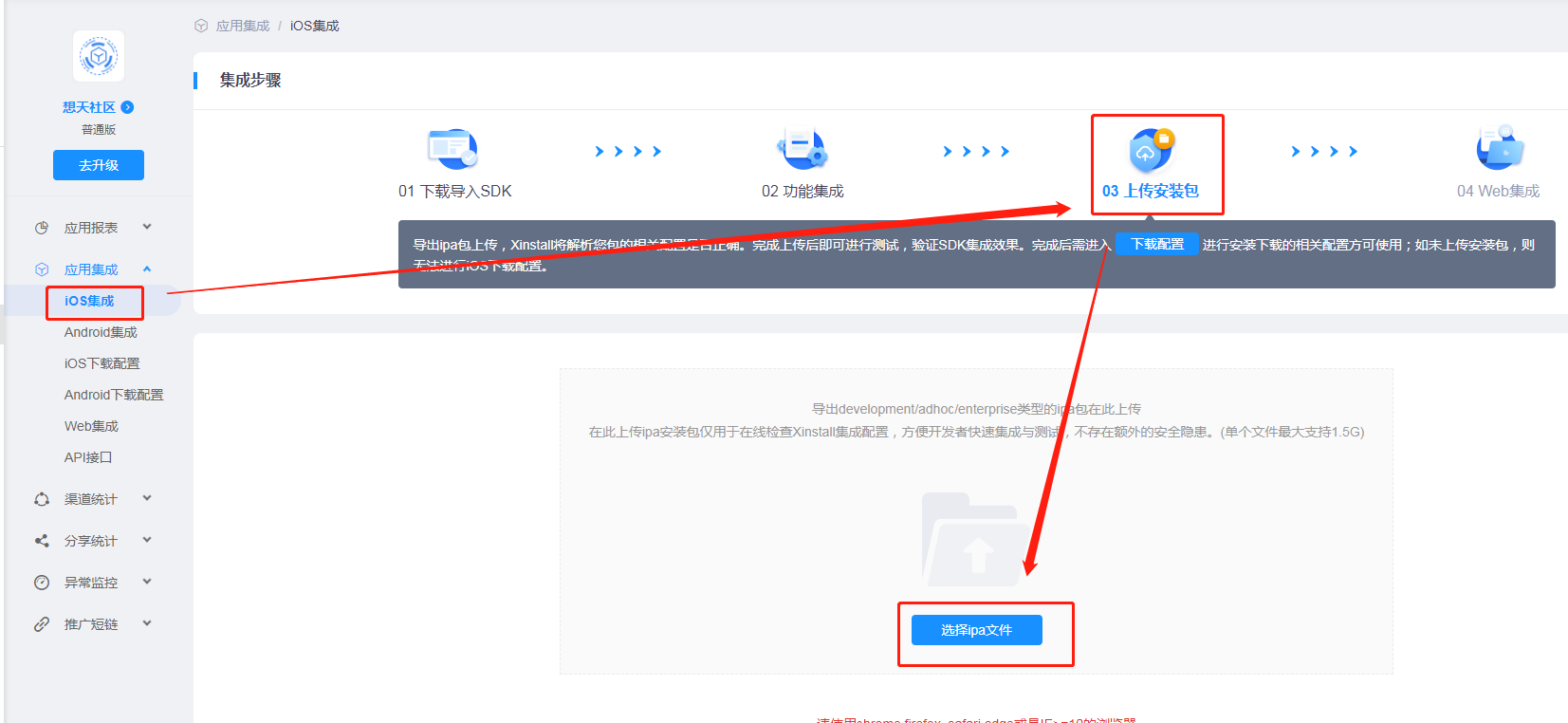The width and height of the screenshot is (1568, 723).
Task: Expand the 分享统计 menu chevron
Action: pyautogui.click(x=147, y=540)
